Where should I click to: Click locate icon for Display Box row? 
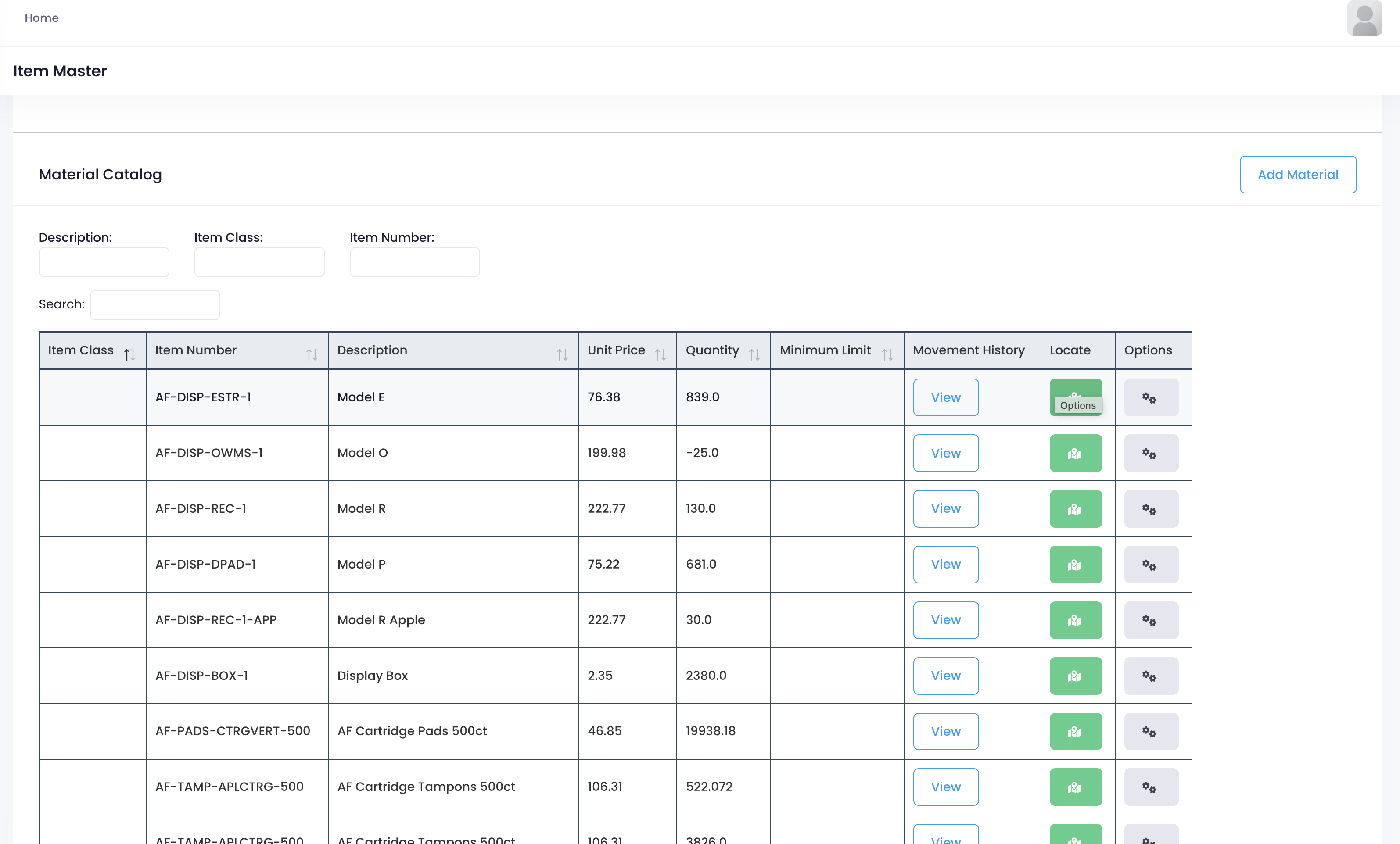pos(1075,675)
